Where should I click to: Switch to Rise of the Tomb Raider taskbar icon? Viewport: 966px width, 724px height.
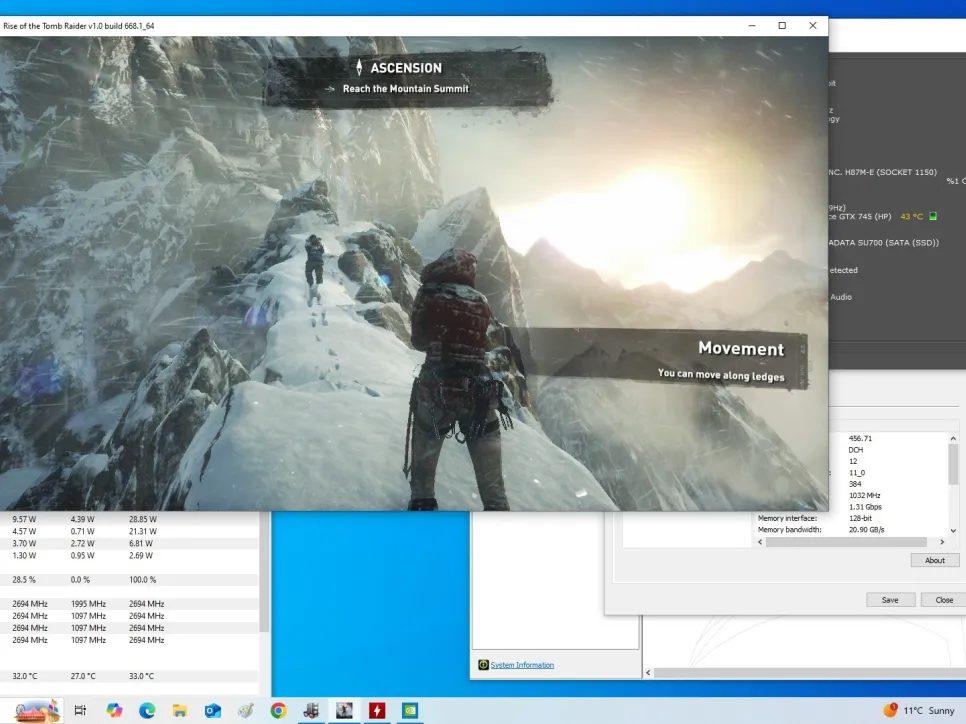(x=344, y=710)
